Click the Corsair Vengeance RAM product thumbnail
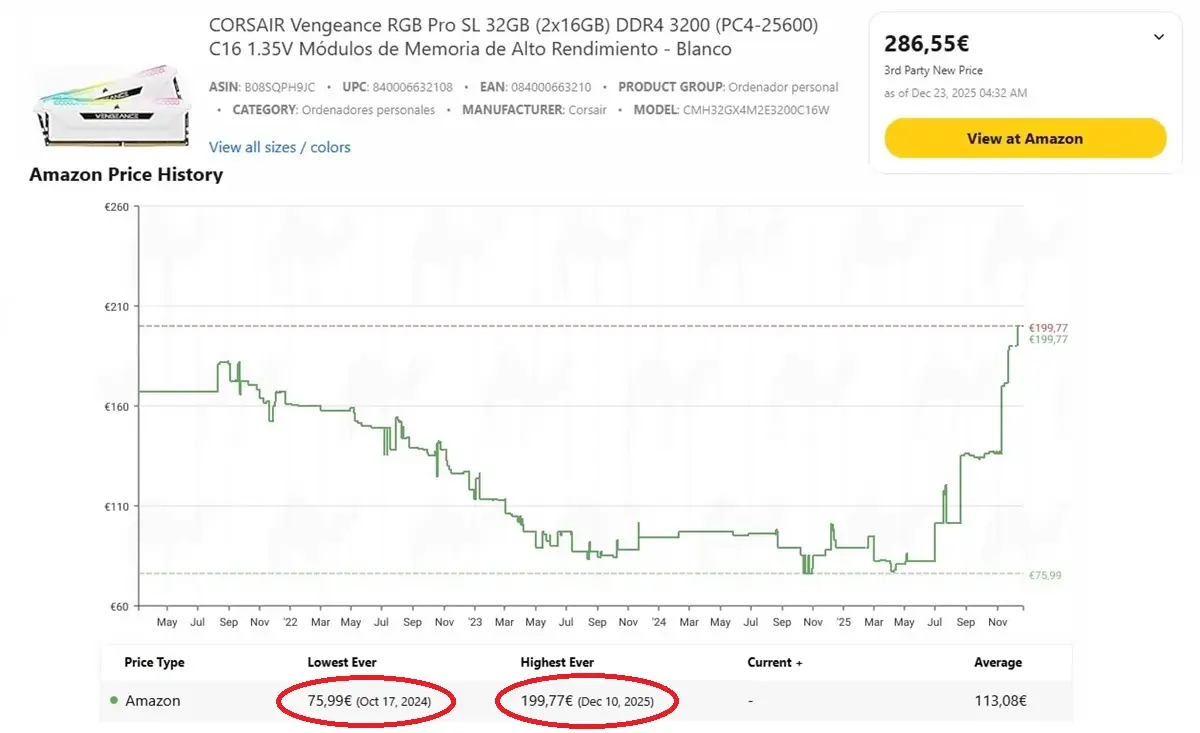Image resolution: width=1200 pixels, height=733 pixels. (x=109, y=107)
